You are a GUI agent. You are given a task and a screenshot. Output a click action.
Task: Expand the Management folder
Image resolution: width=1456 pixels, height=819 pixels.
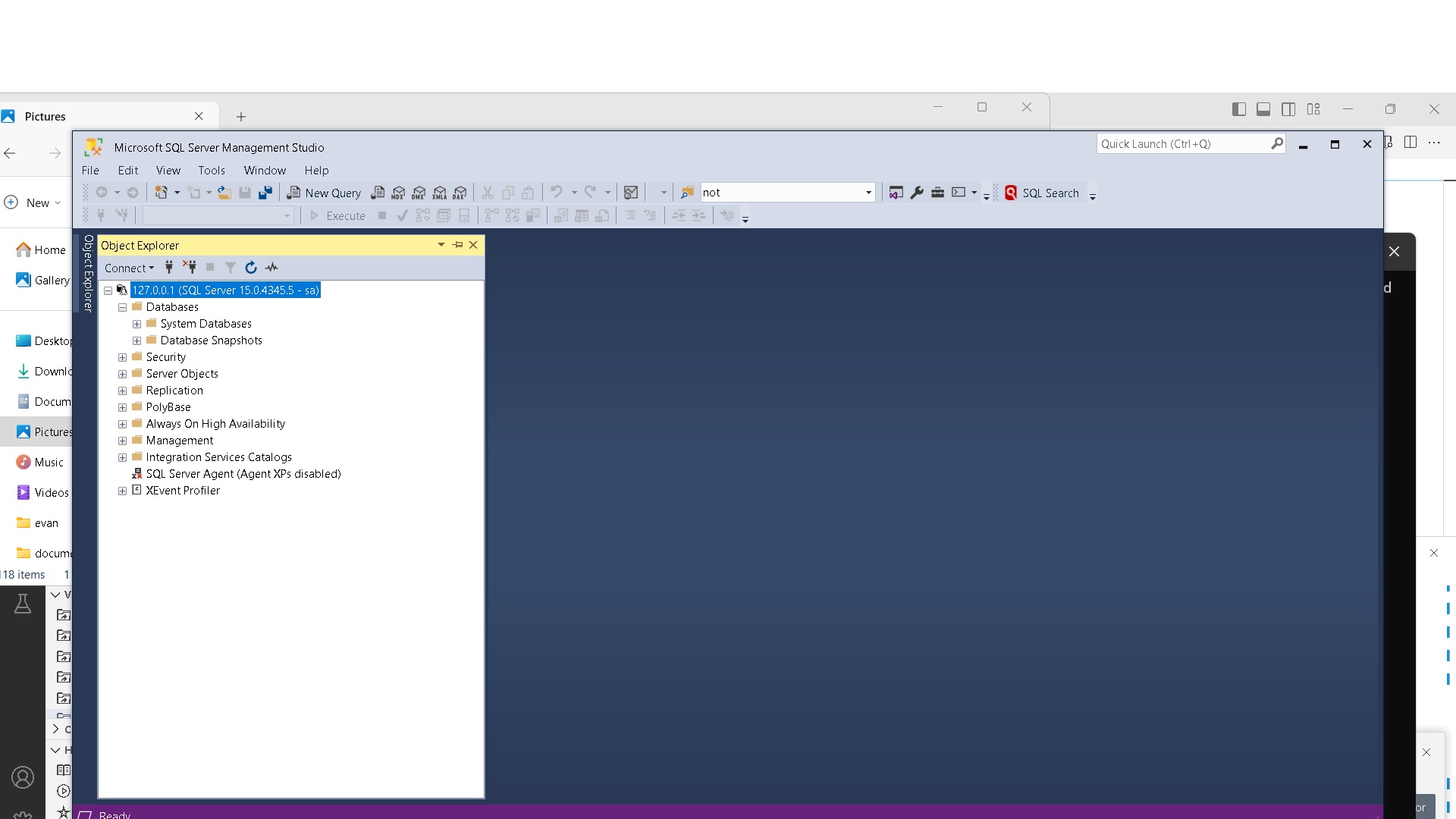(x=122, y=441)
